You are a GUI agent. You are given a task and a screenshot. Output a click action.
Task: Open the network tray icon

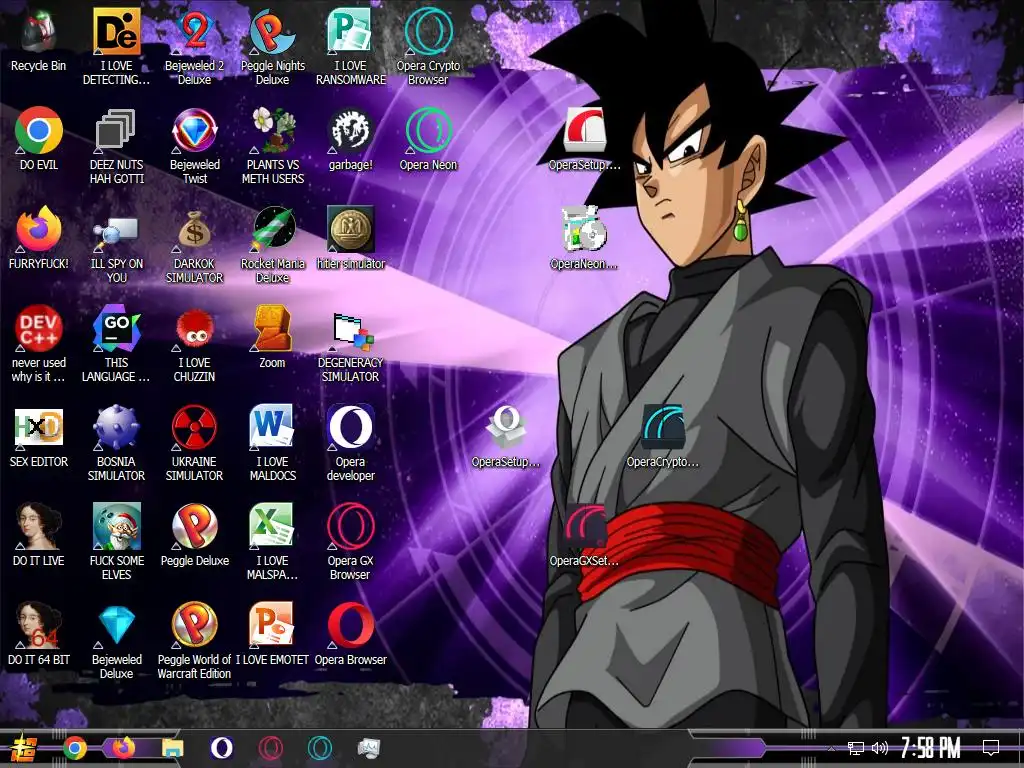856,749
